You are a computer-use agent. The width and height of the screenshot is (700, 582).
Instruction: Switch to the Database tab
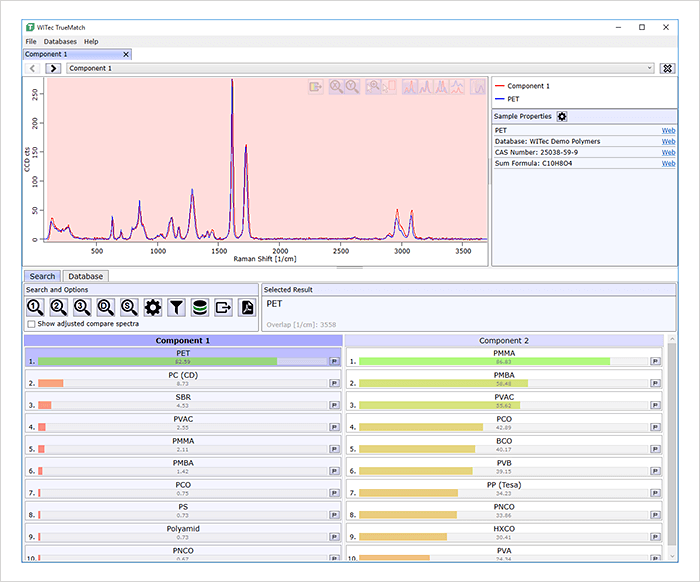coord(85,276)
